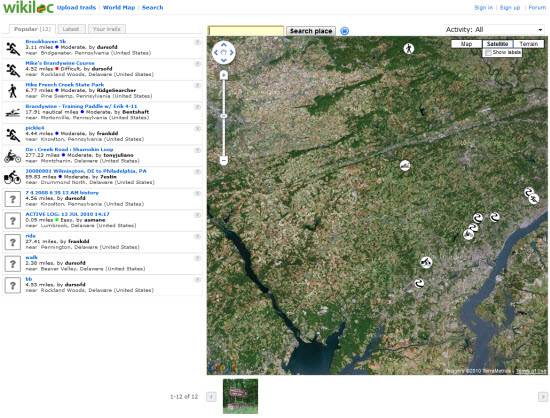550x418 pixels.
Task: Click the place search input field
Action: [x=246, y=31]
